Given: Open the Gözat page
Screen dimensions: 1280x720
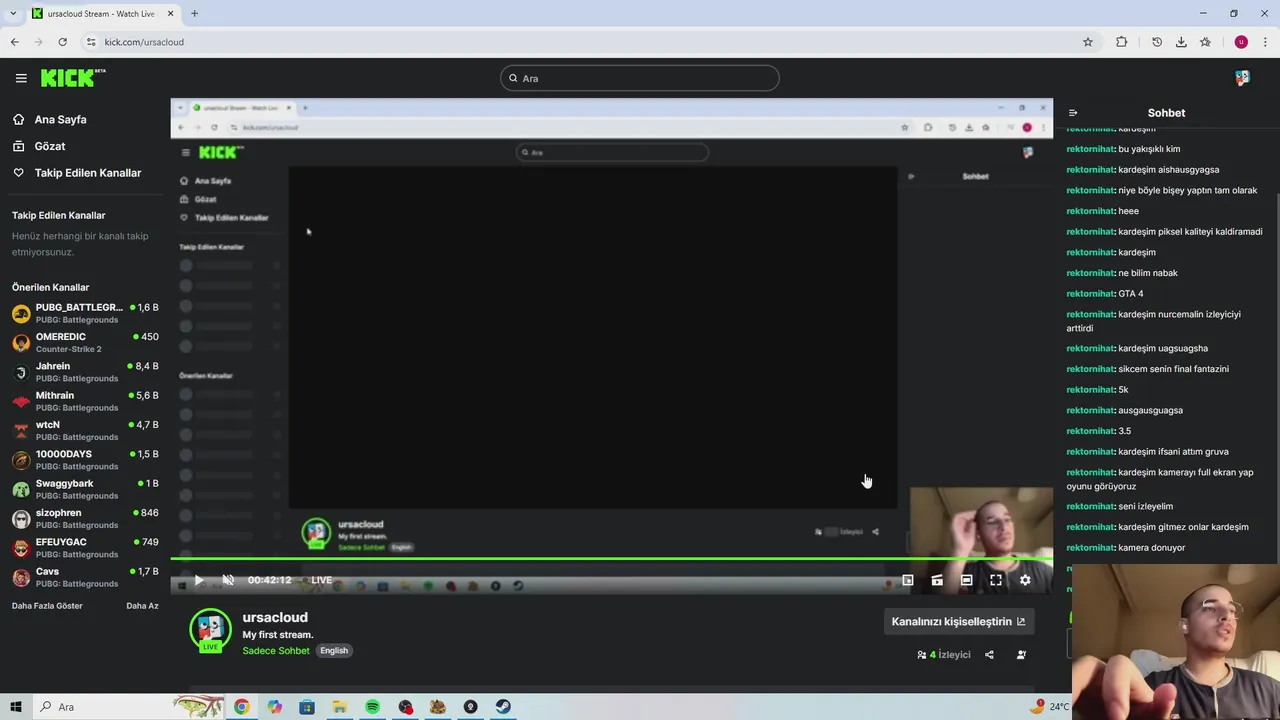Looking at the screenshot, I should pos(50,146).
